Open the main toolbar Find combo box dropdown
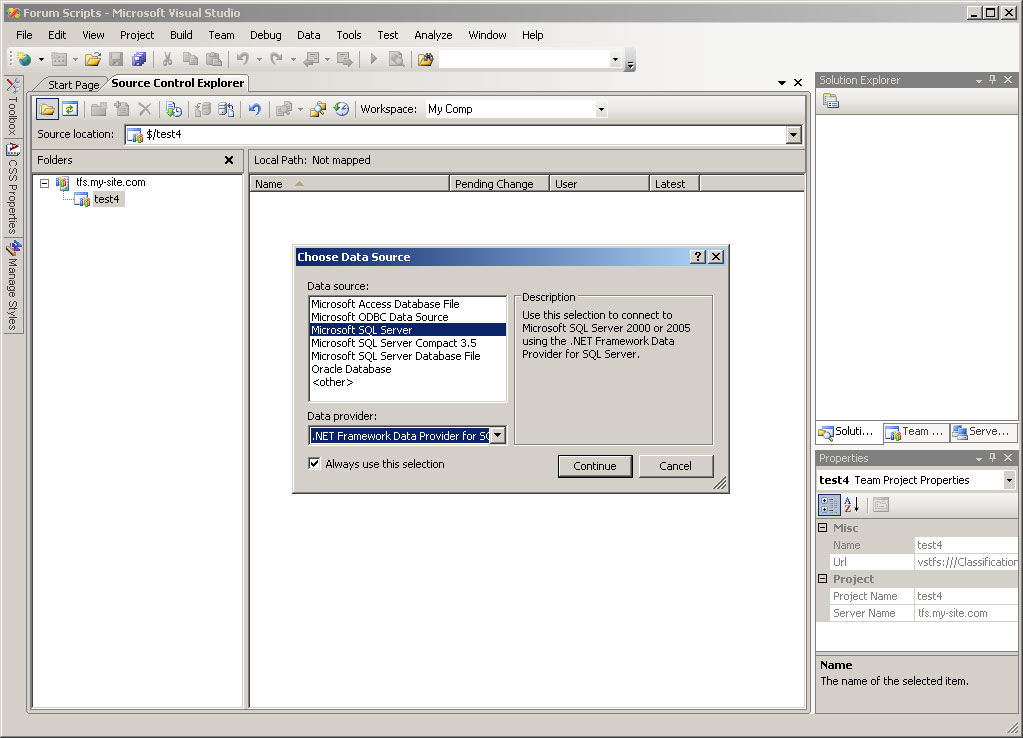1023x738 pixels. point(615,59)
